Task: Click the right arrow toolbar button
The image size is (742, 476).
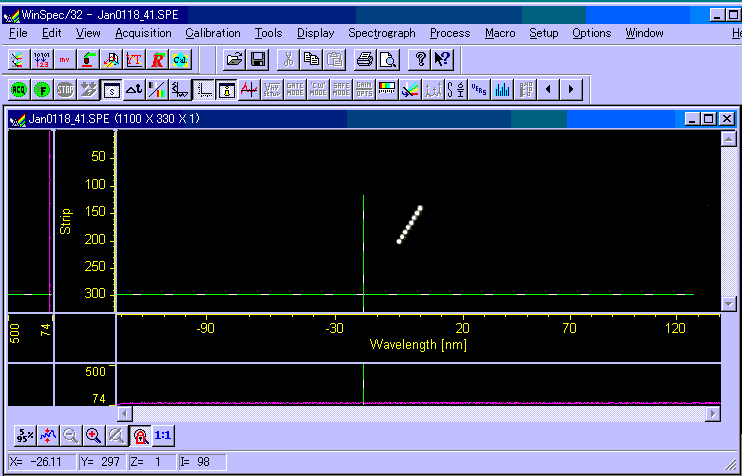Action: 572,89
